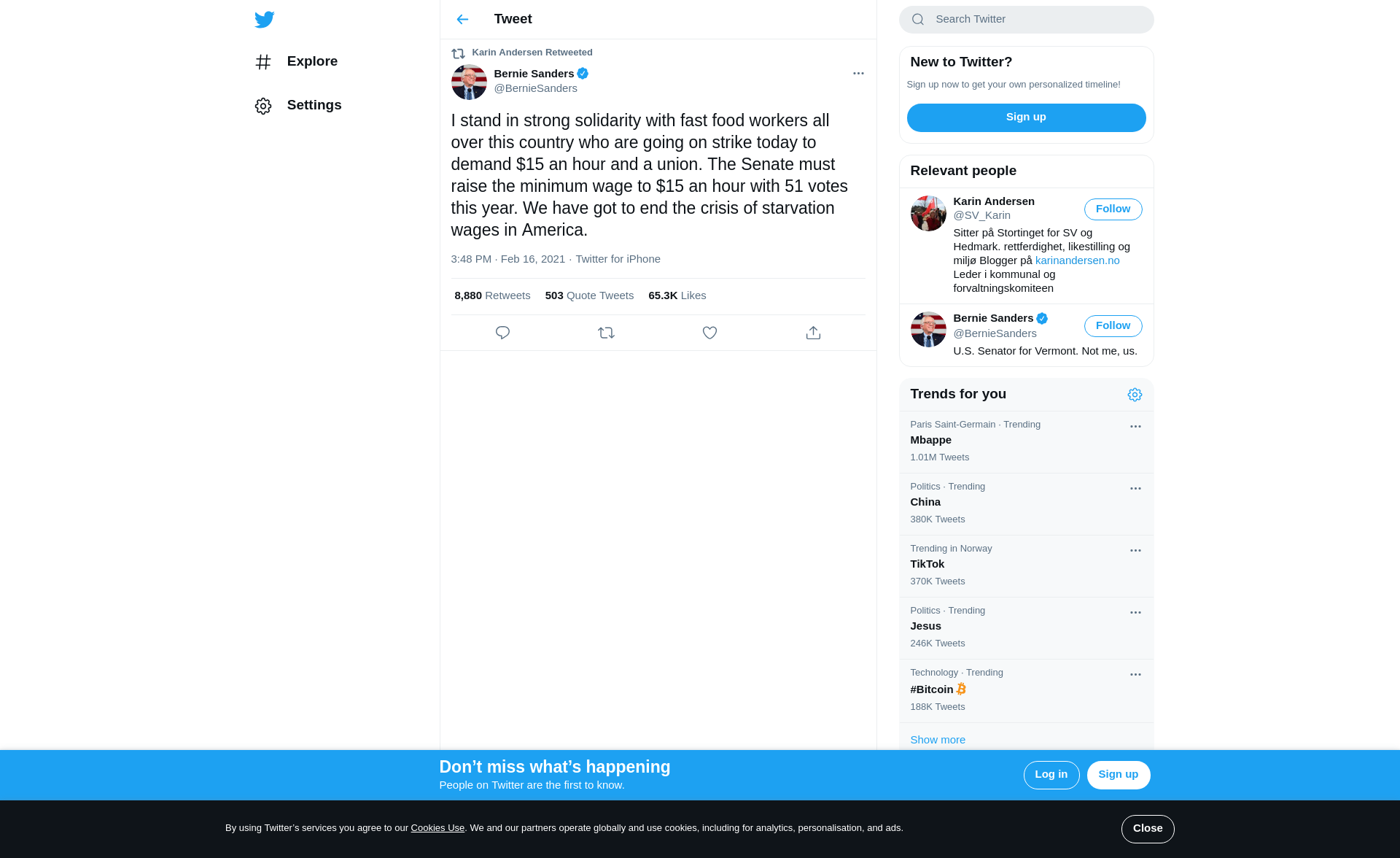The image size is (1400, 858).
Task: Open Settings in the left sidebar
Action: click(x=298, y=106)
